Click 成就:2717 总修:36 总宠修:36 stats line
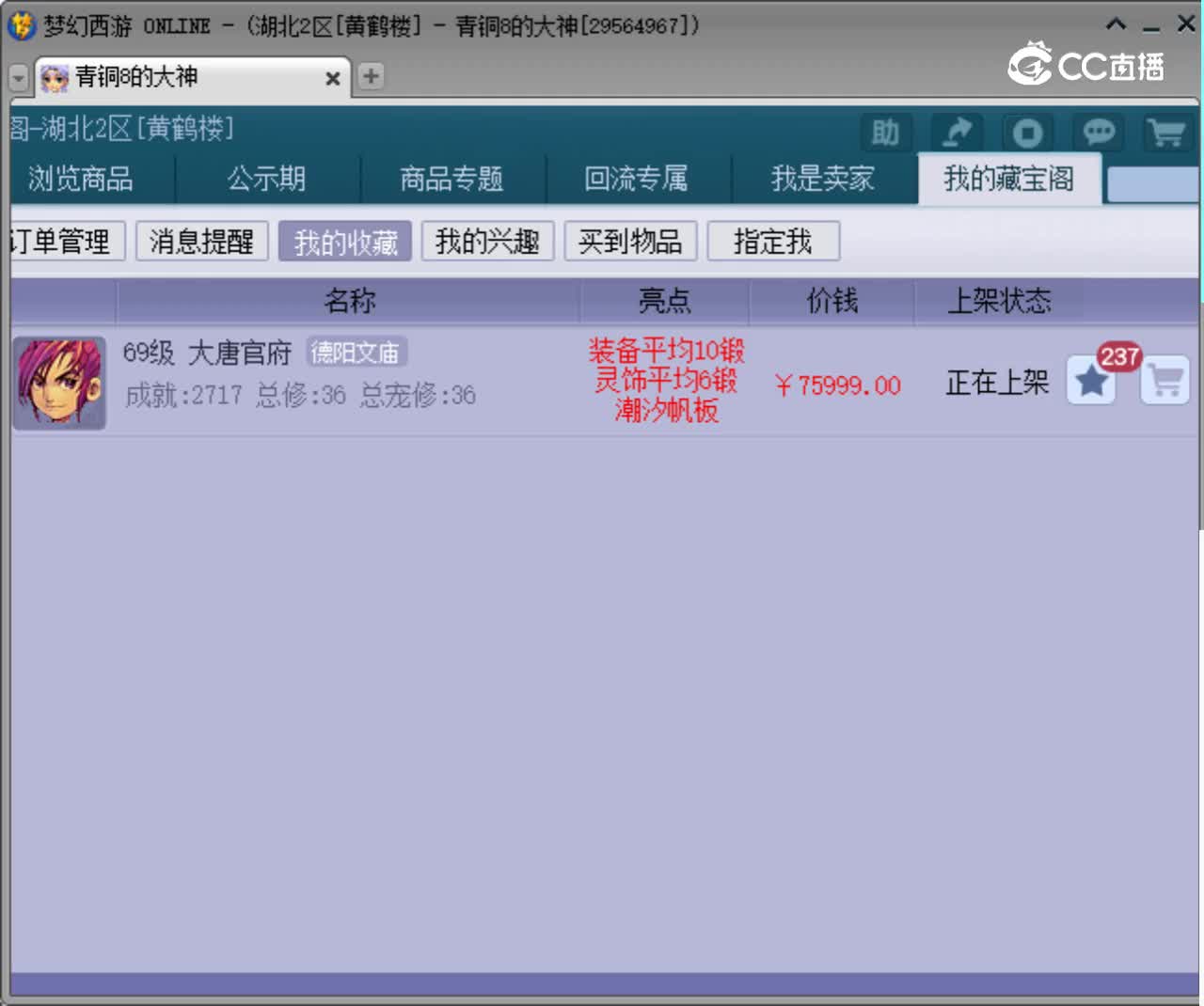 click(300, 396)
